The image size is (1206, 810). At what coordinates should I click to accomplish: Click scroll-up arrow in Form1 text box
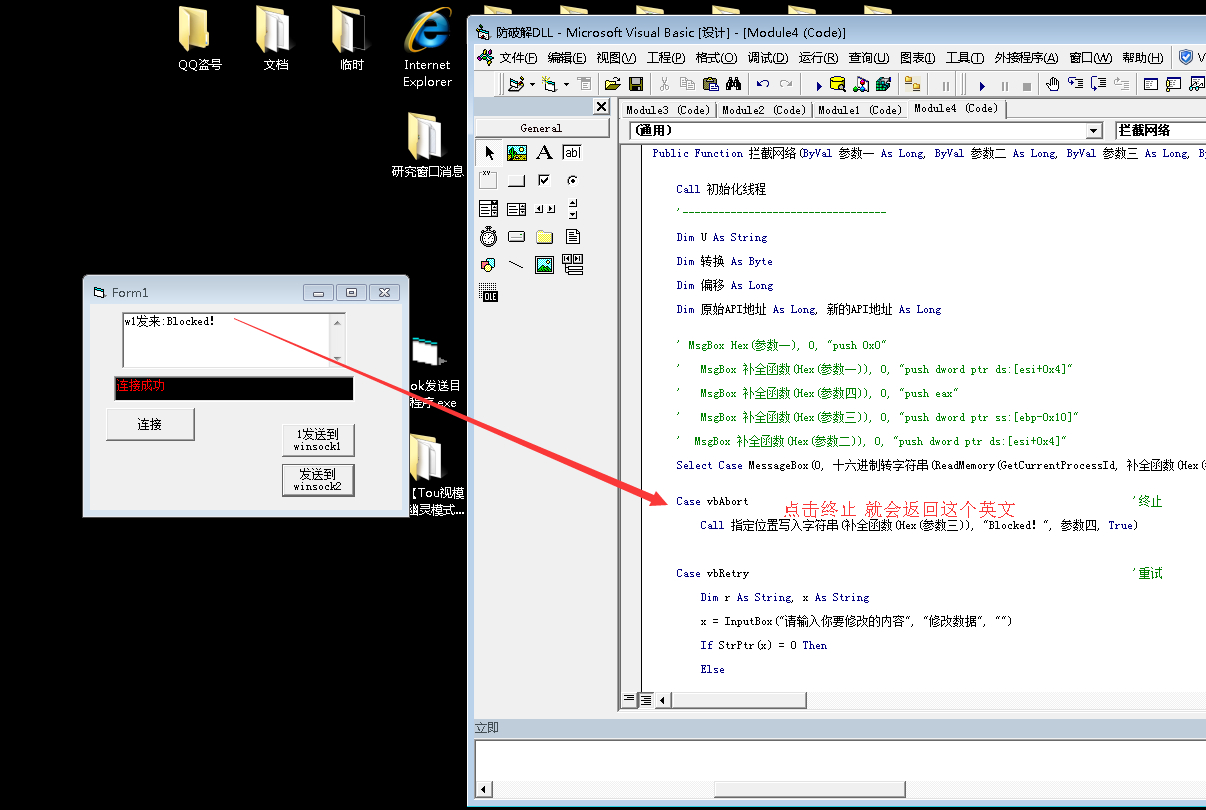tap(338, 321)
